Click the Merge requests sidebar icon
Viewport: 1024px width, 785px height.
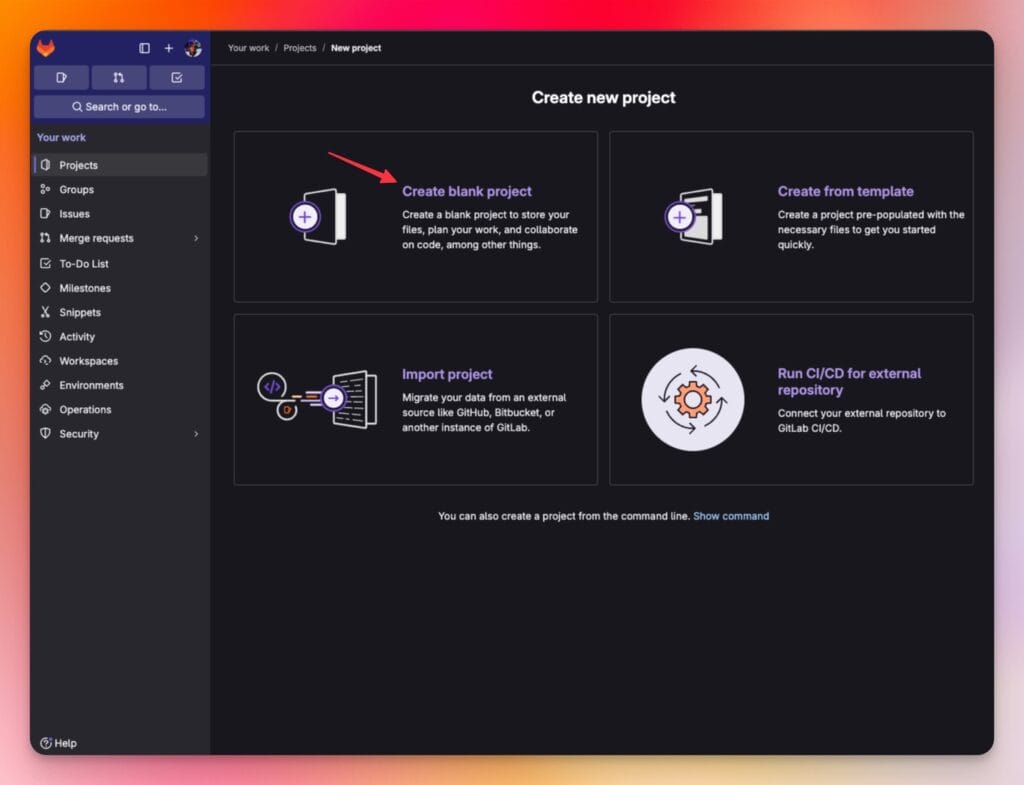click(45, 238)
